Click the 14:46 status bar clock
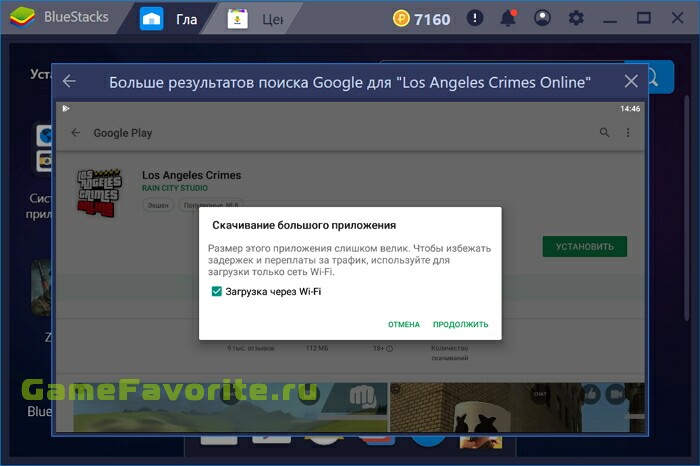Image resolution: width=700 pixels, height=466 pixels. tap(630, 108)
